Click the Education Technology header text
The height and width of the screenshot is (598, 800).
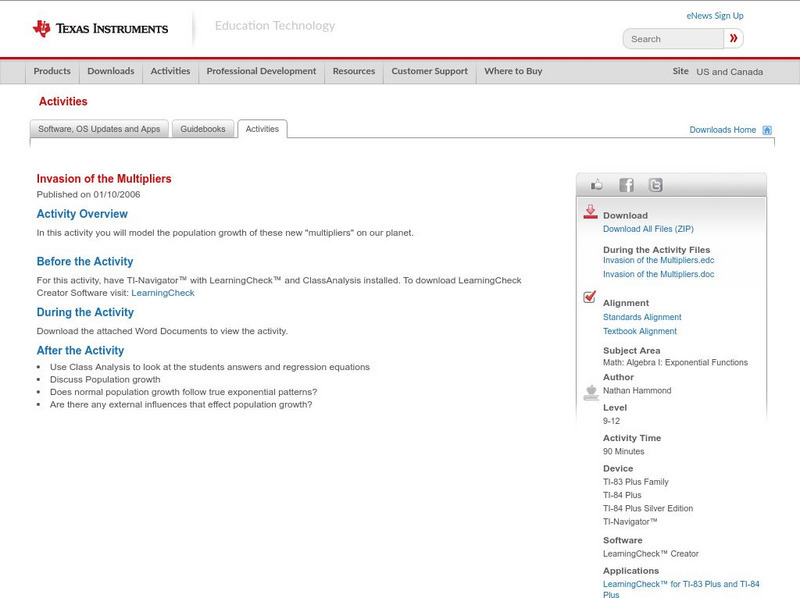point(275,26)
